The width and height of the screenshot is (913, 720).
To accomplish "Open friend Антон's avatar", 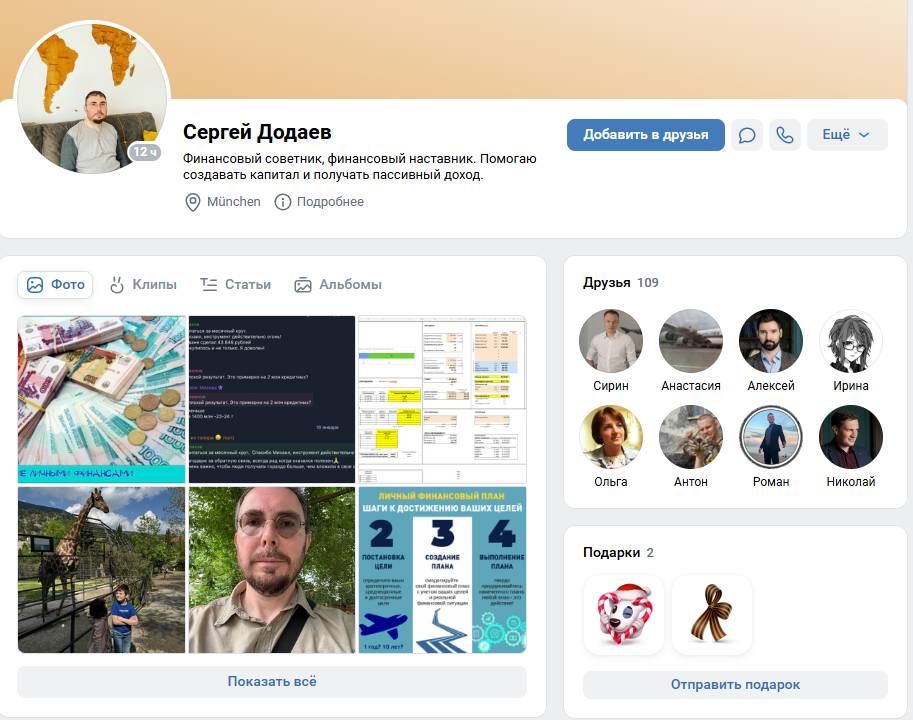I will click(x=691, y=437).
